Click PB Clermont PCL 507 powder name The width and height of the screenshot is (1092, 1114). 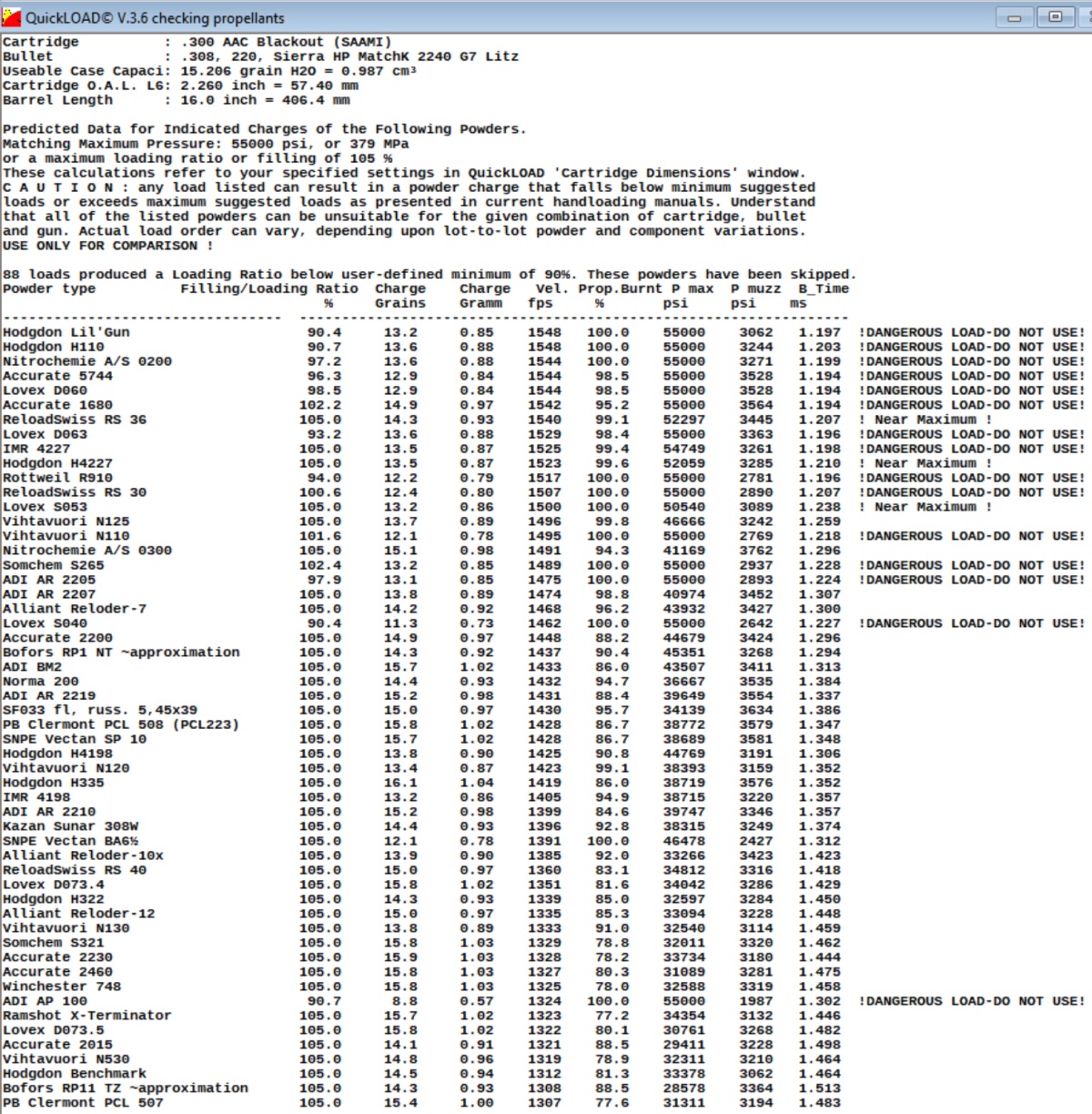83,1103
